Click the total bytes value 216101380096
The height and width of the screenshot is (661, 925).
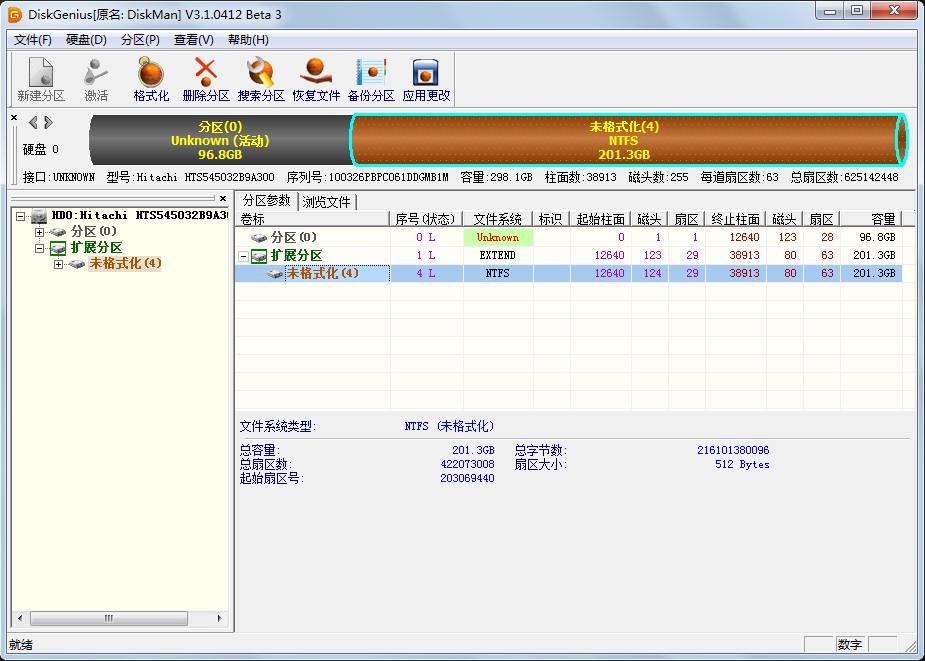pyautogui.click(x=733, y=450)
